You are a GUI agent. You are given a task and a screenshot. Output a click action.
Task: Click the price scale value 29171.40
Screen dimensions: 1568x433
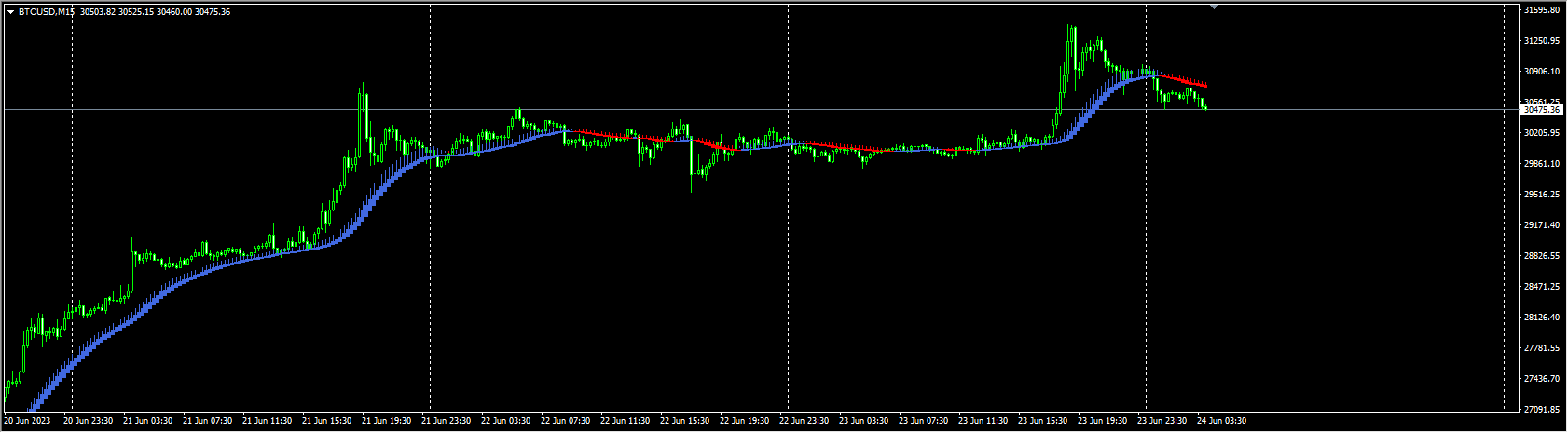pyautogui.click(x=1542, y=225)
